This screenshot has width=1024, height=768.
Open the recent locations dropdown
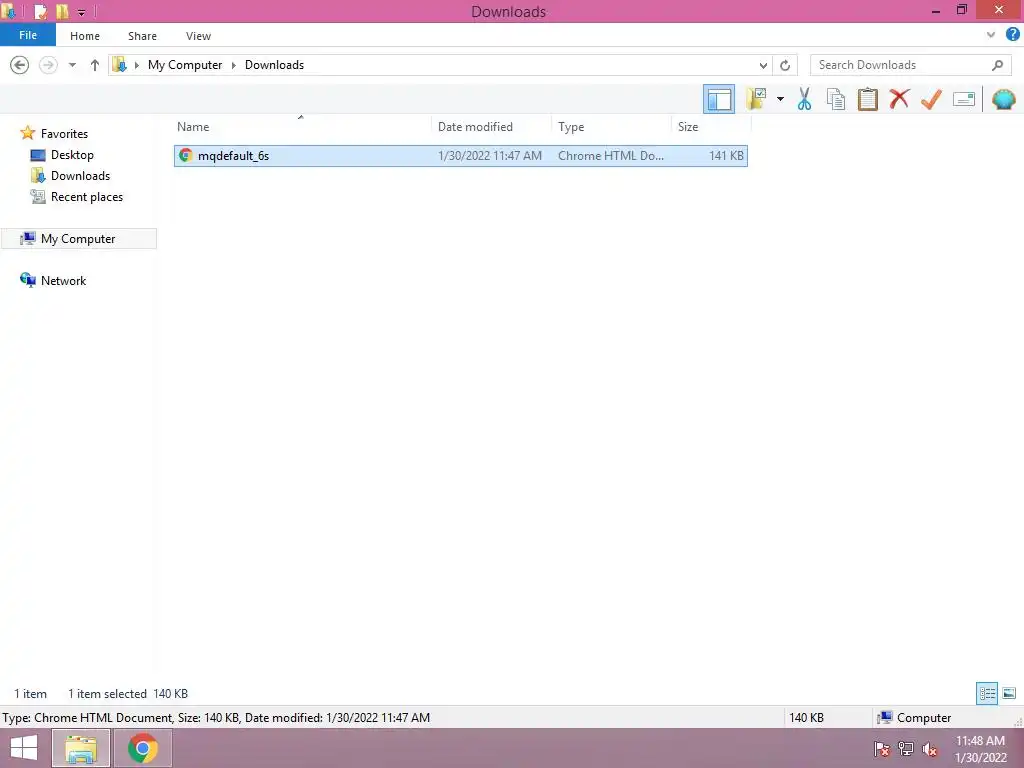(72, 65)
